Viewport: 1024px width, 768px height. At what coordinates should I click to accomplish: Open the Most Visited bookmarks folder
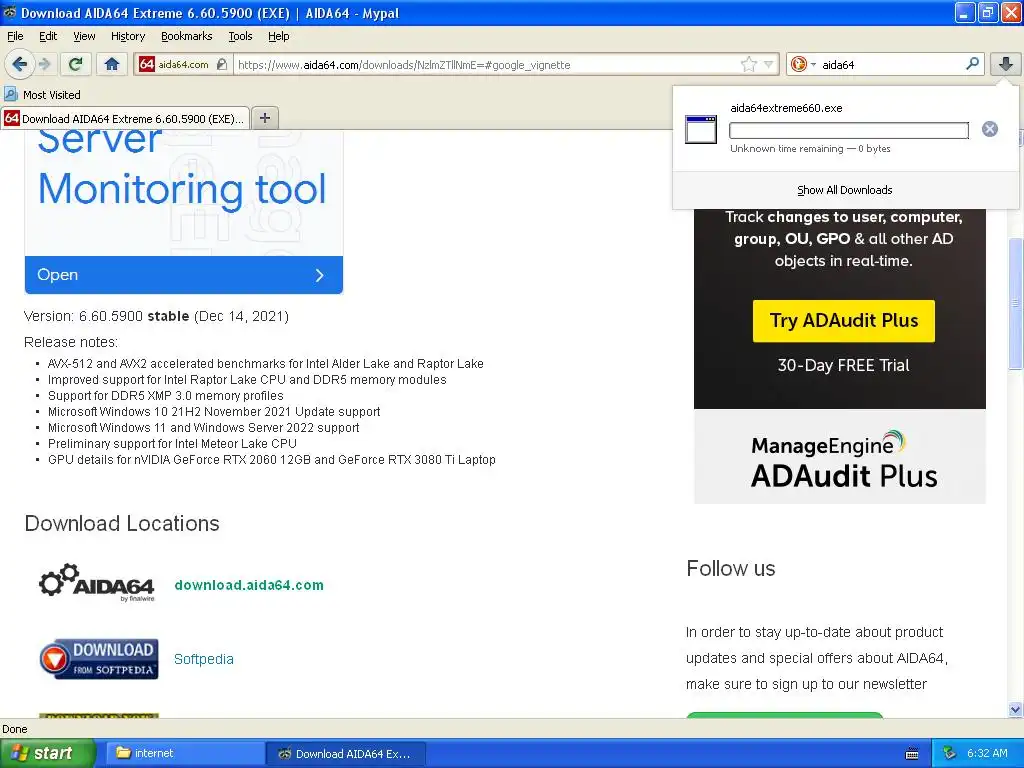click(42, 95)
